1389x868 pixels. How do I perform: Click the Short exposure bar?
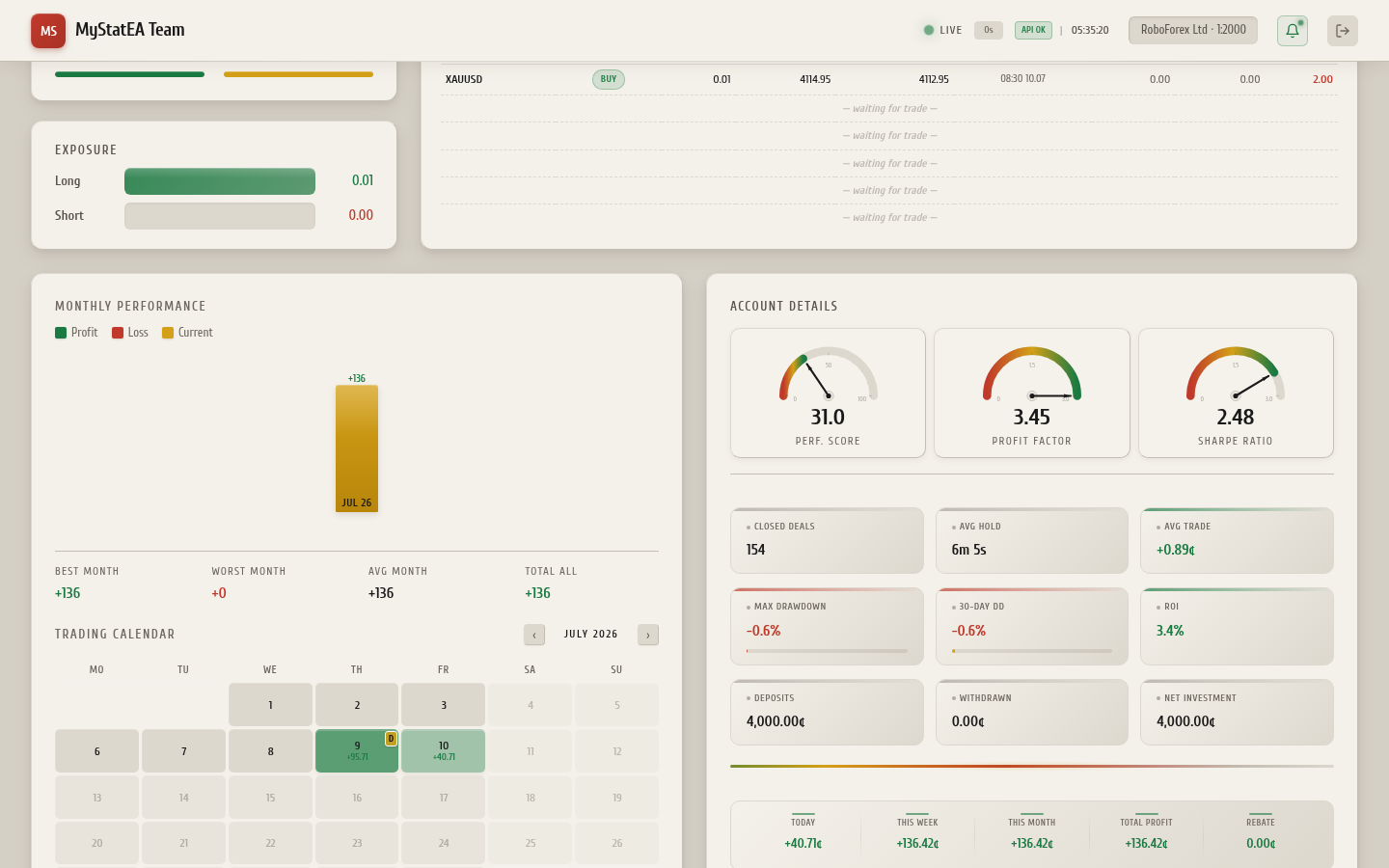[220, 216]
